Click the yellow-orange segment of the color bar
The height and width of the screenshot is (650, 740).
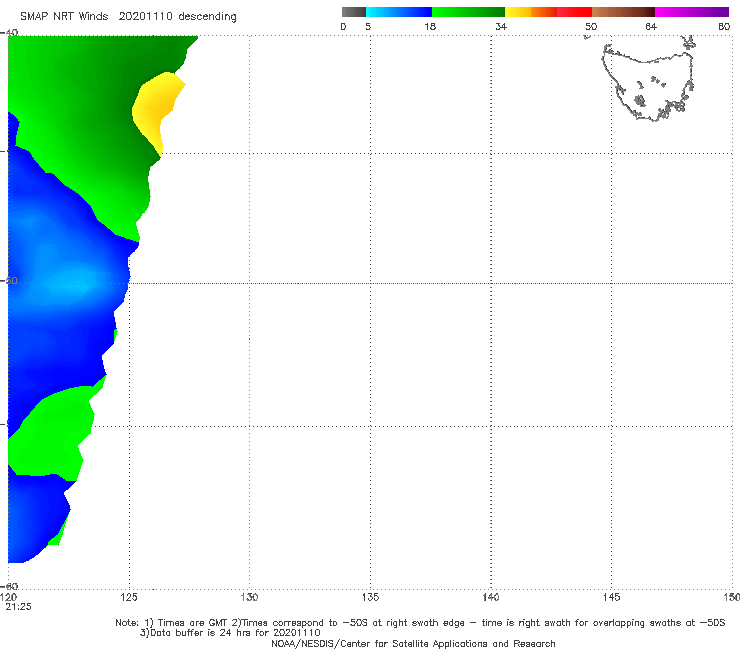point(531,12)
